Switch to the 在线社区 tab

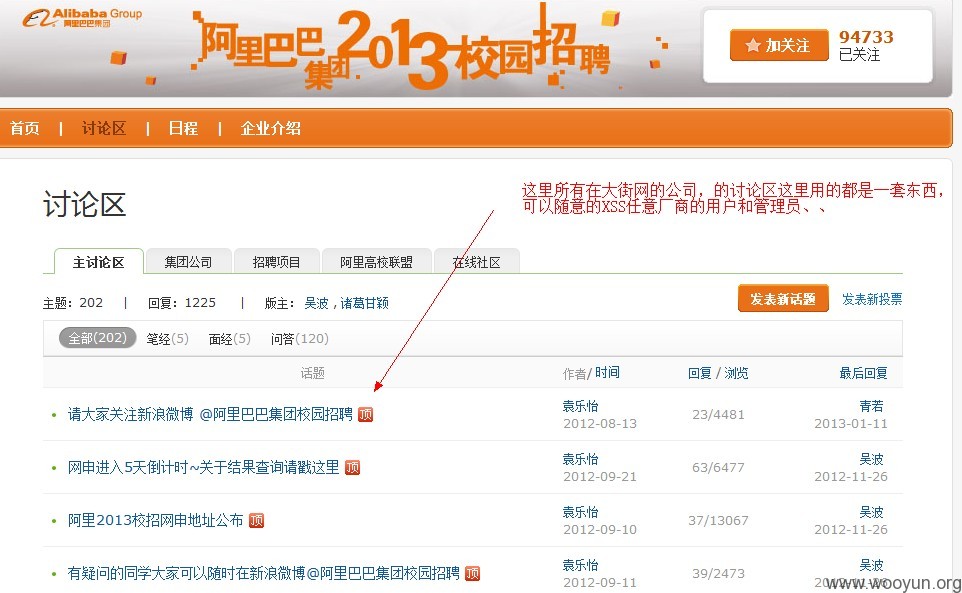click(x=477, y=262)
